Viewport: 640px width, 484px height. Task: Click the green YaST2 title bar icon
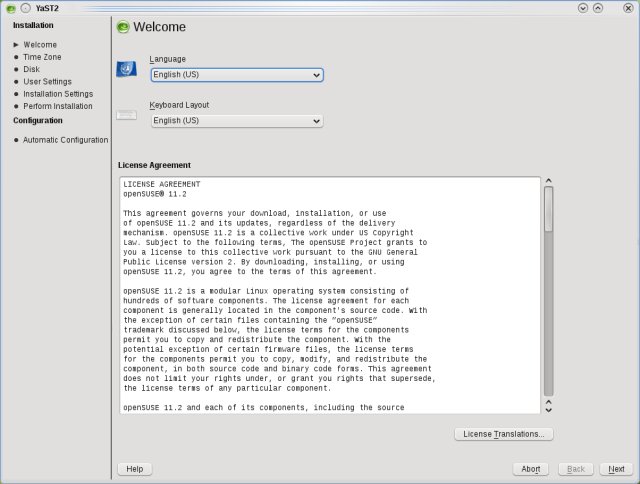coord(11,8)
